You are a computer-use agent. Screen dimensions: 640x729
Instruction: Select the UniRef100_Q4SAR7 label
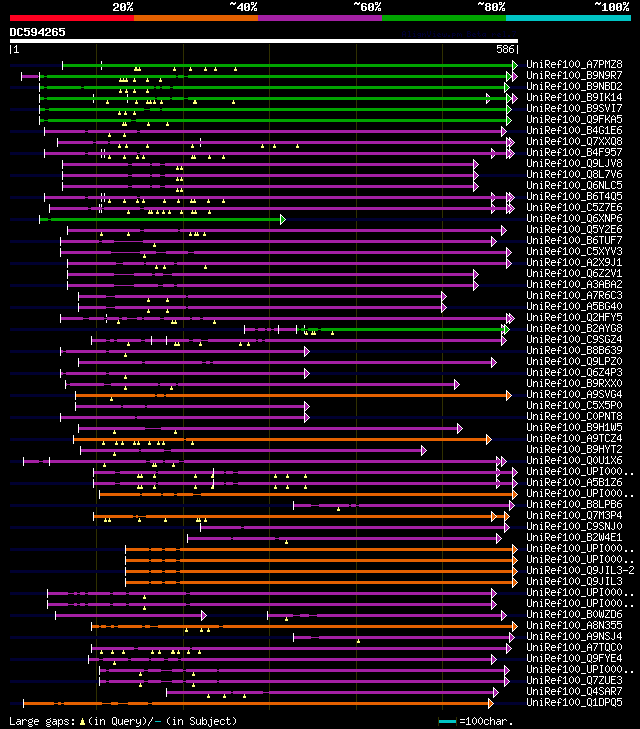(x=574, y=691)
